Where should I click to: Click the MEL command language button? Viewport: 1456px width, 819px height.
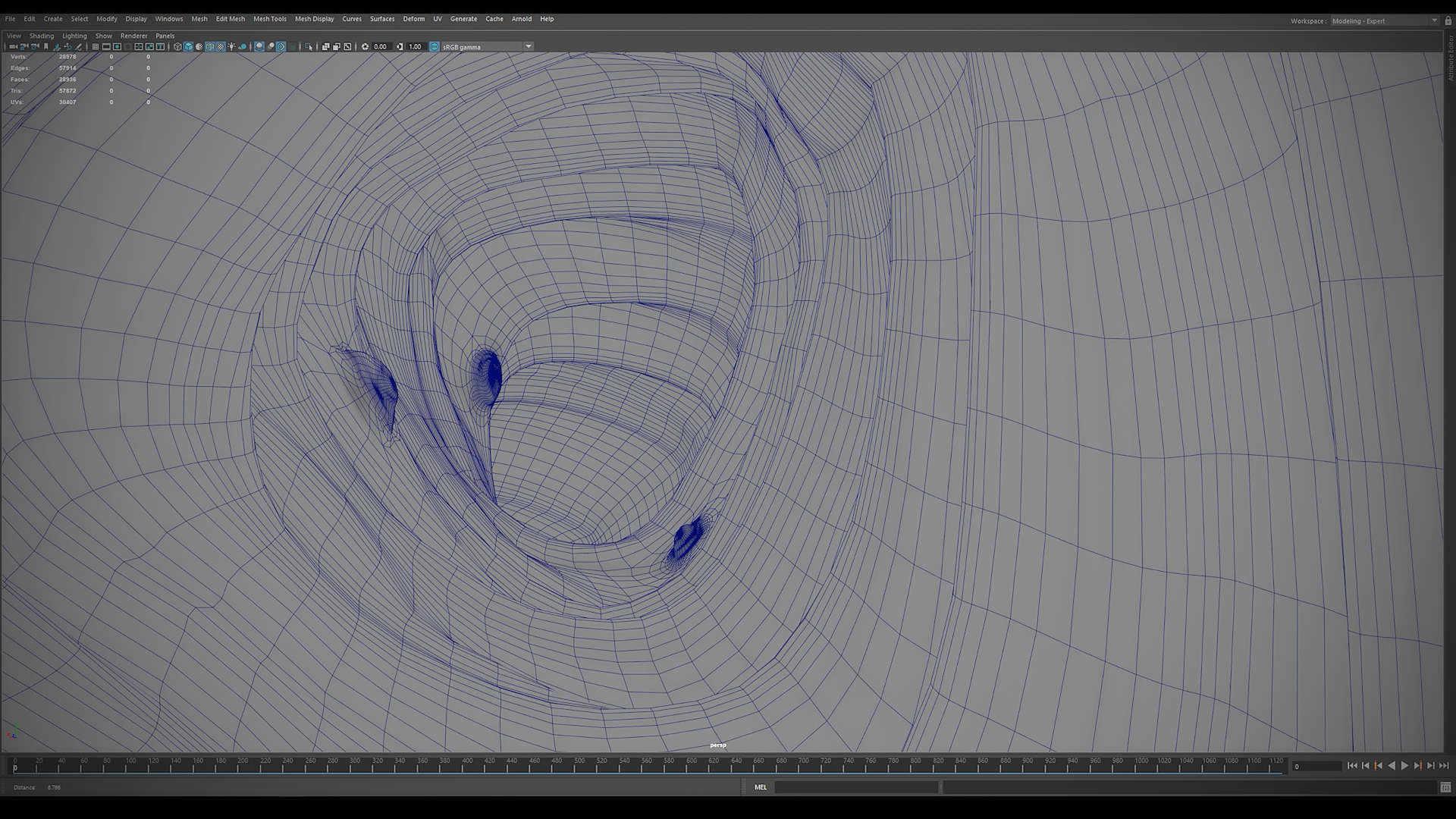tap(760, 787)
